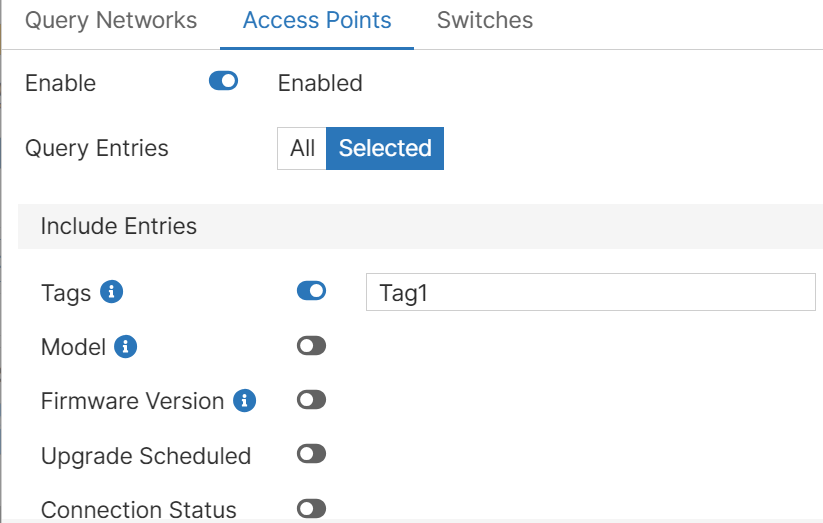Click the info icon next to Tags
This screenshot has height=523, width=823.
(113, 292)
